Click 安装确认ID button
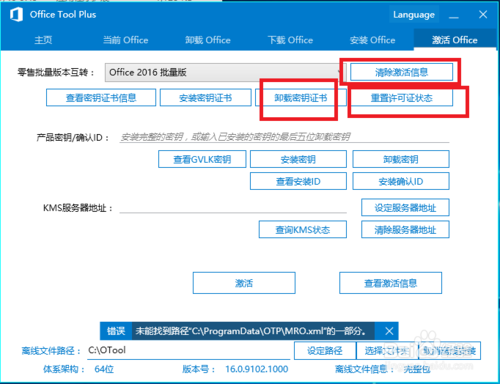 (401, 181)
